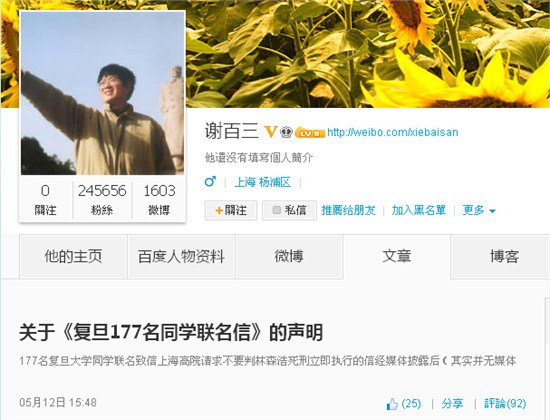
Task: Click the thumbs-up like icon
Action: coord(392,404)
